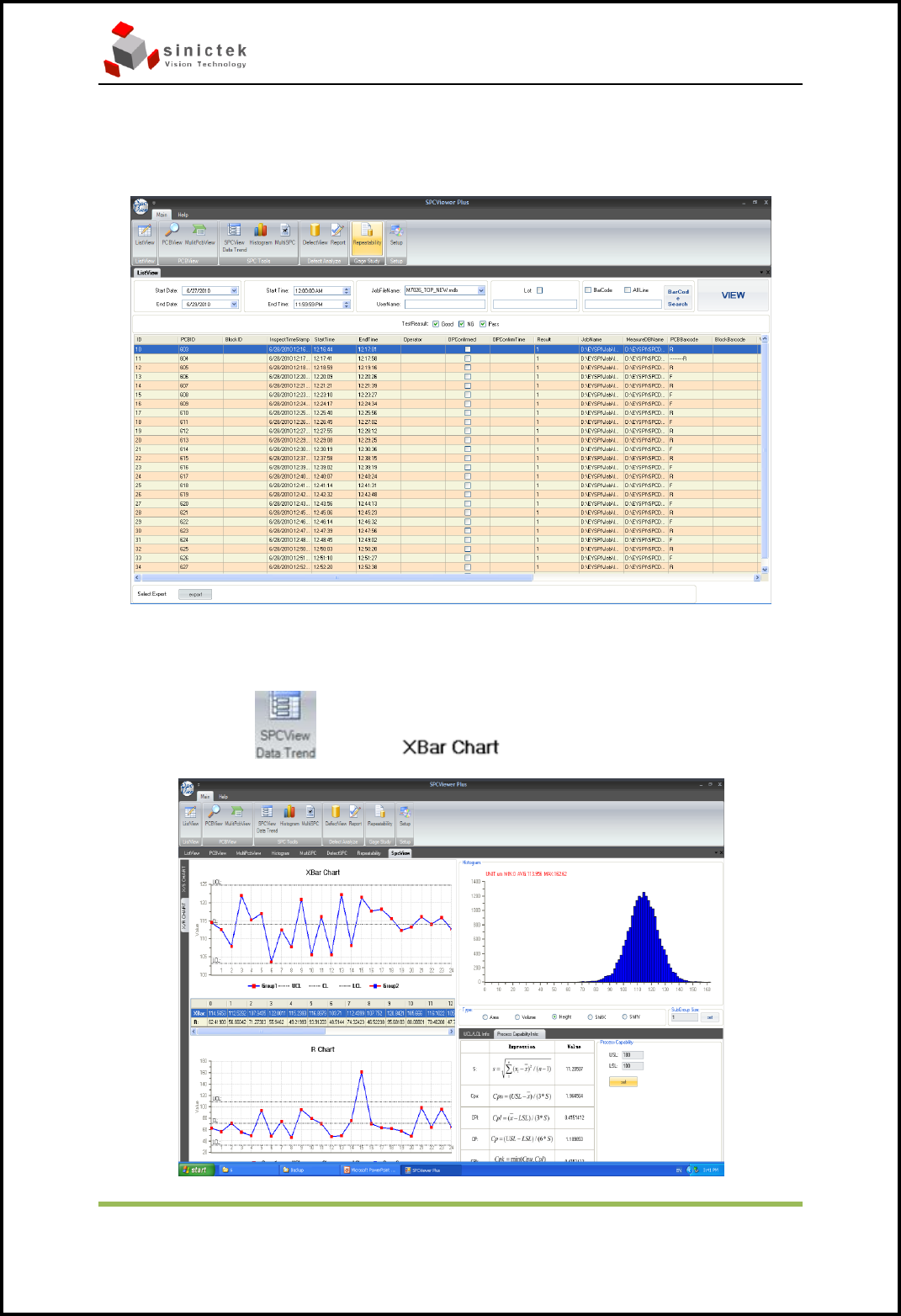
Task: Toggle the AllLine checkbox
Action: [x=628, y=289]
